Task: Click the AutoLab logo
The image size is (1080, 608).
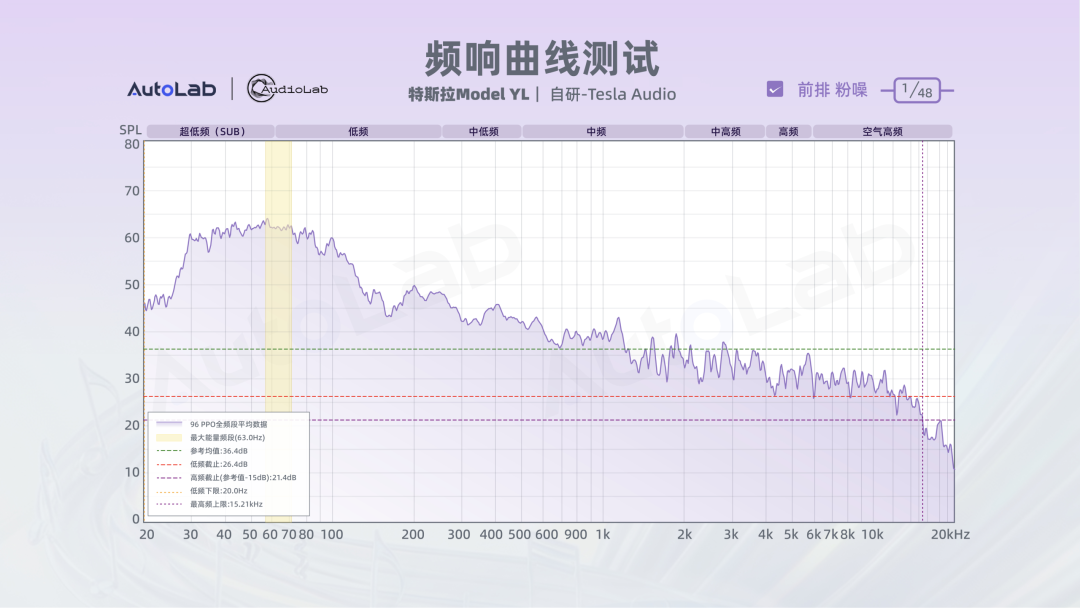Action: pyautogui.click(x=171, y=89)
